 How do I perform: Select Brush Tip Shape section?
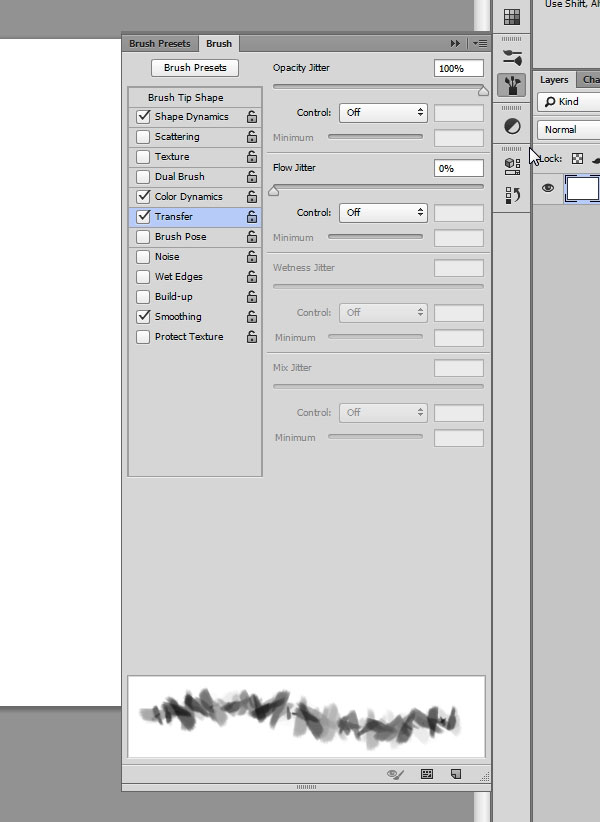click(x=186, y=98)
